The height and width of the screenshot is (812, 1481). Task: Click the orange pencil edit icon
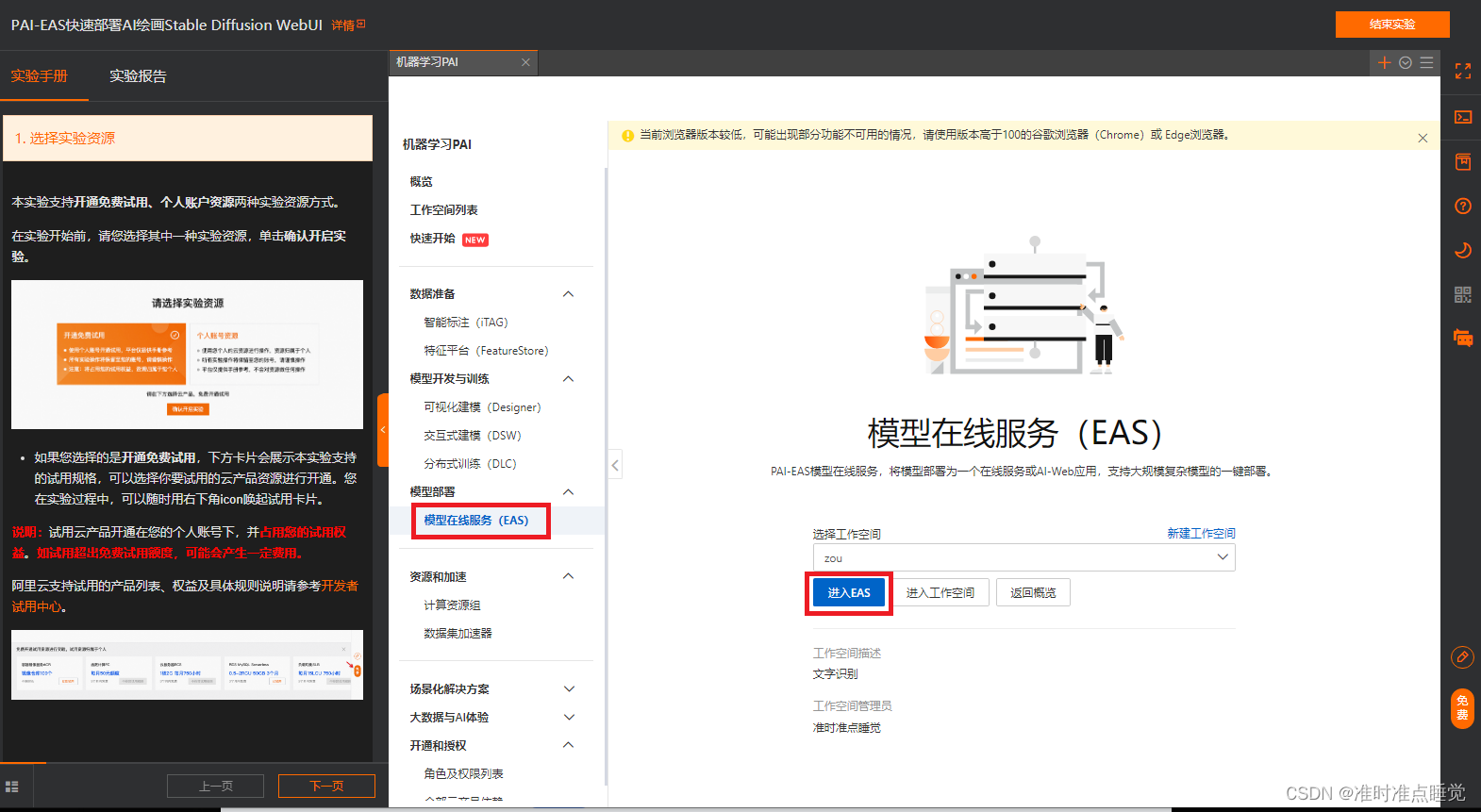pyautogui.click(x=1462, y=657)
